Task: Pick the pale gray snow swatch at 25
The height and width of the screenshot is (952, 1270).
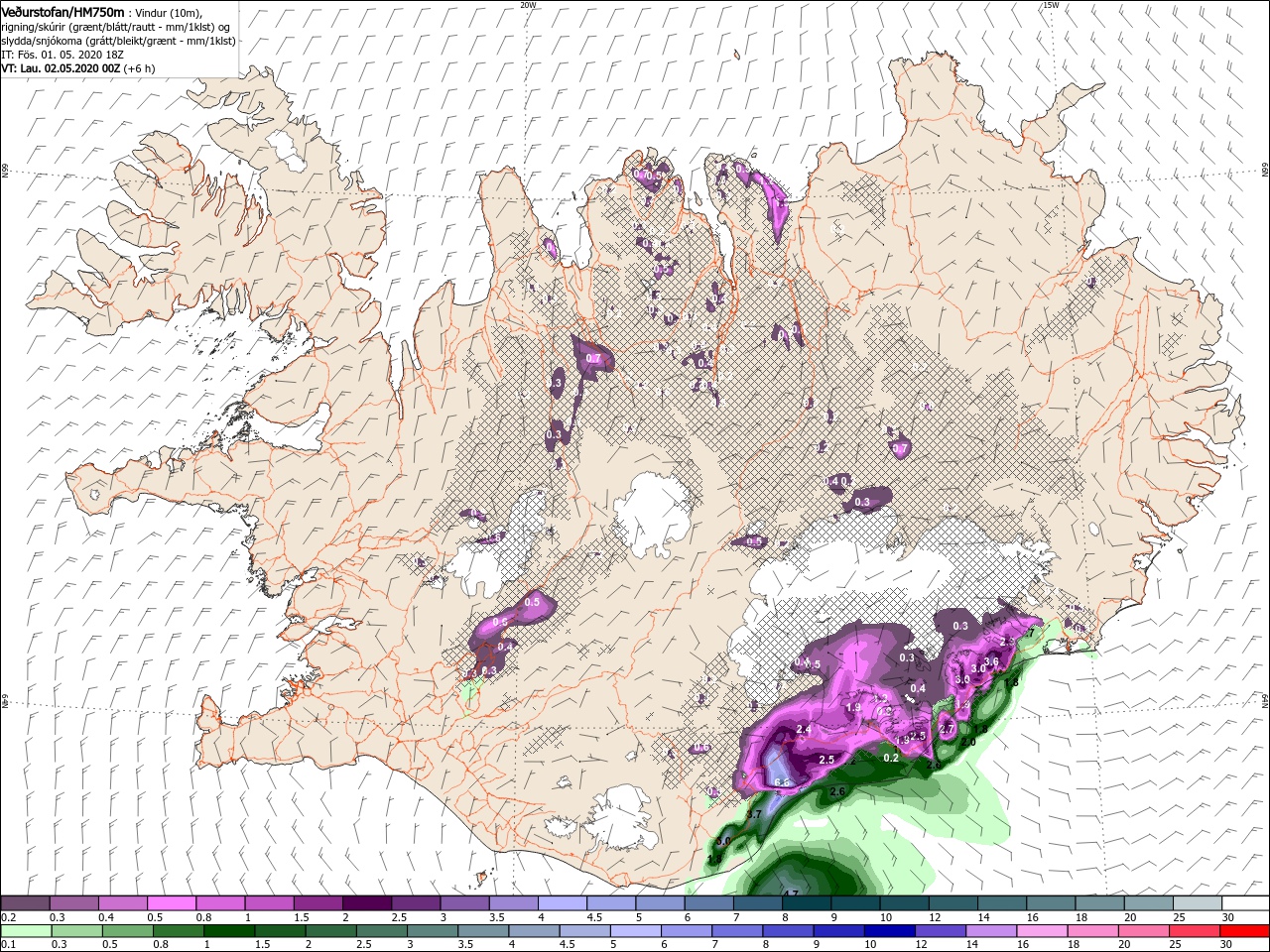Action: pyautogui.click(x=1196, y=903)
